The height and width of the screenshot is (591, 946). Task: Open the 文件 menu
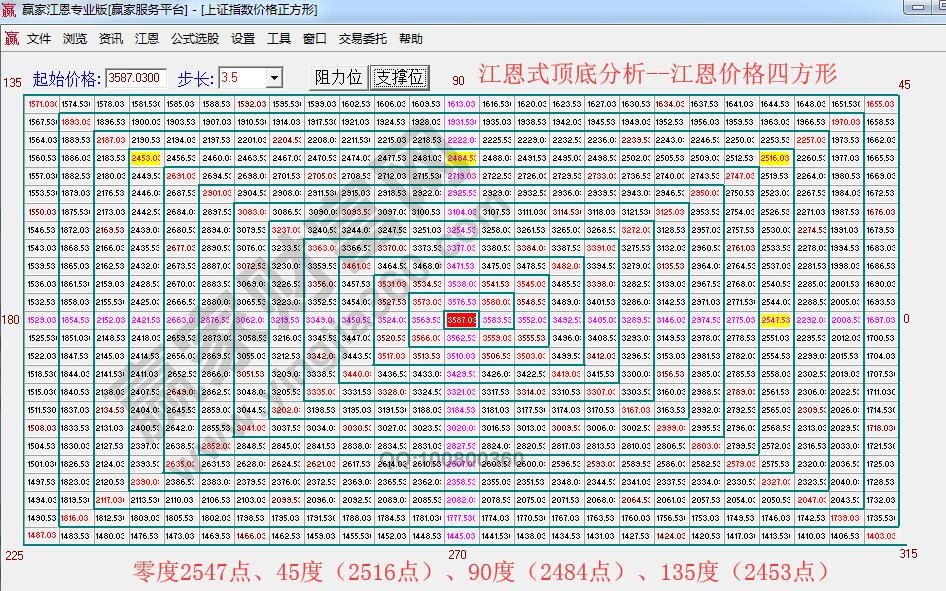tap(39, 38)
